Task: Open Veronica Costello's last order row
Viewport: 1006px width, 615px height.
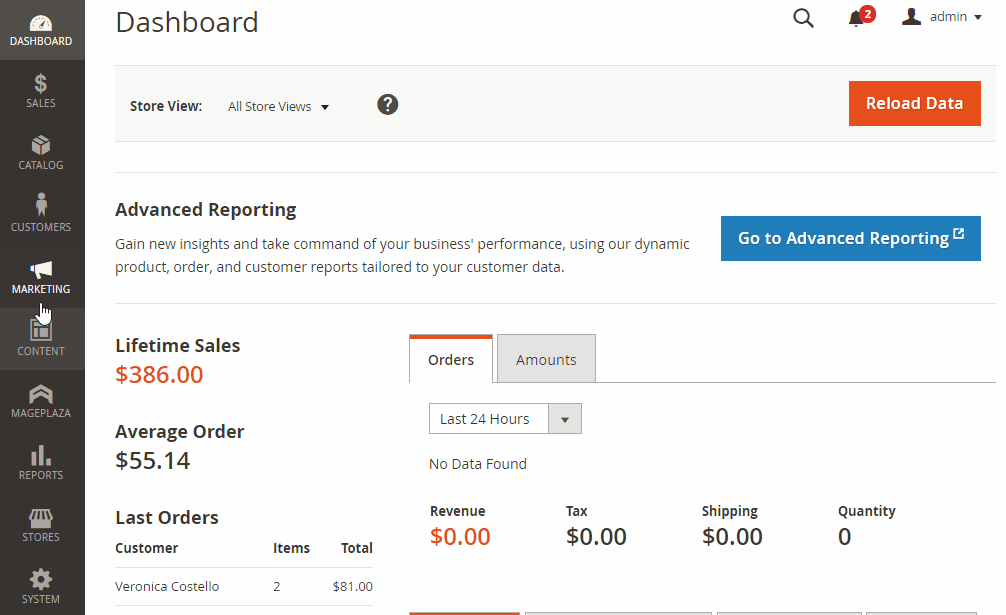Action: pos(243,587)
